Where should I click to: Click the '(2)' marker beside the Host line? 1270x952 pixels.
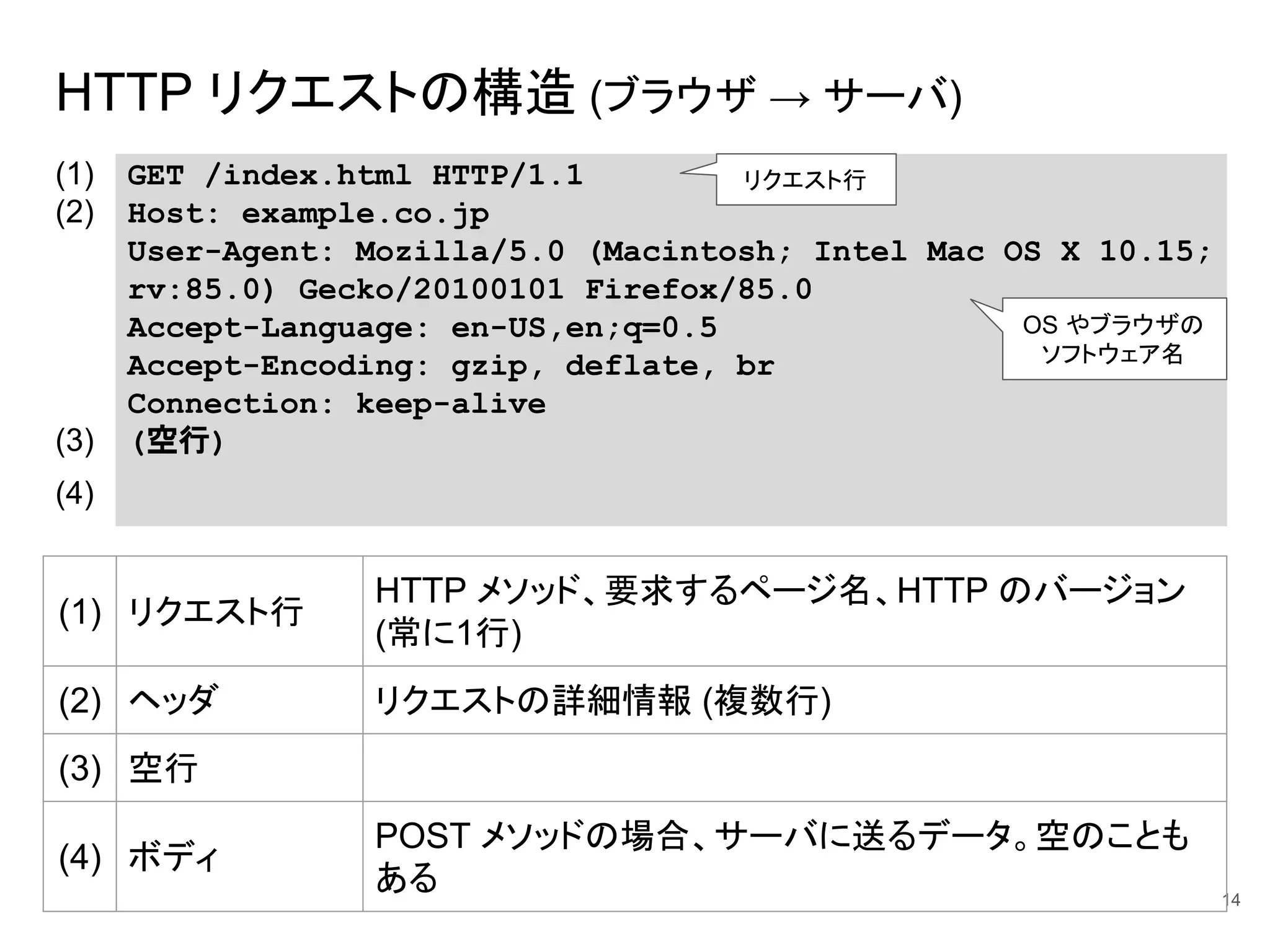point(75,213)
